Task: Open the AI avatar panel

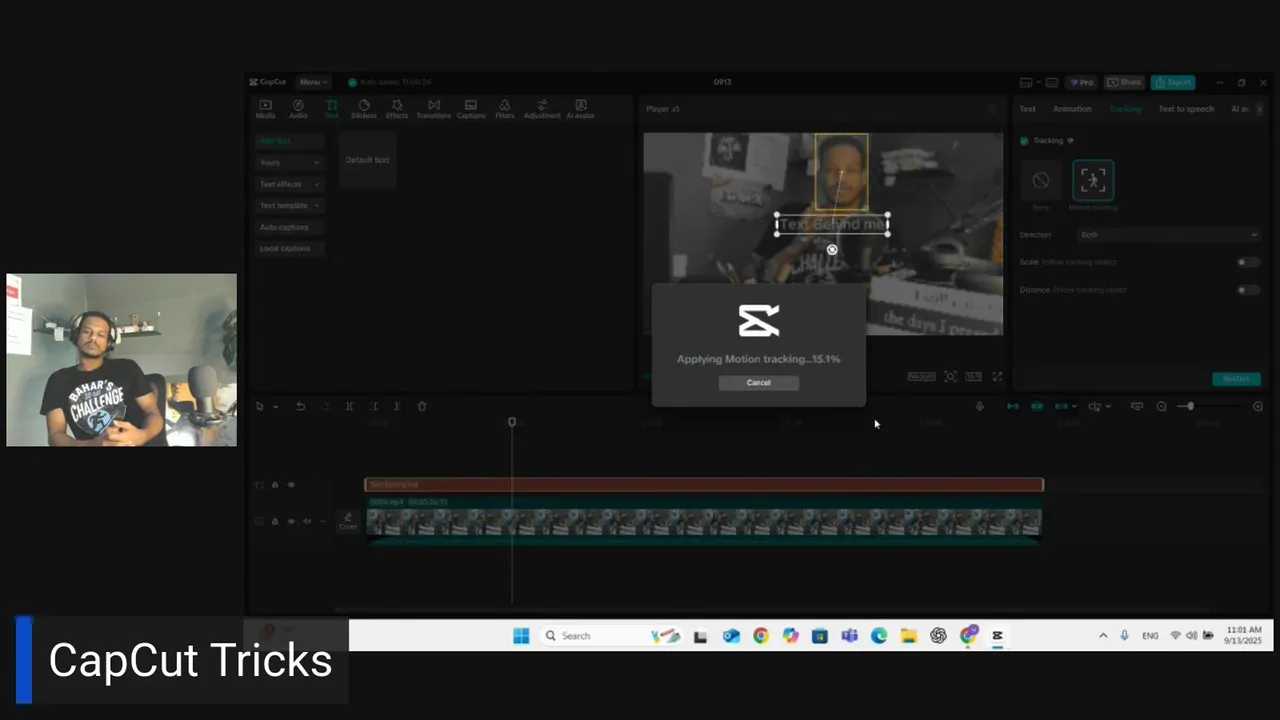Action: point(581,109)
